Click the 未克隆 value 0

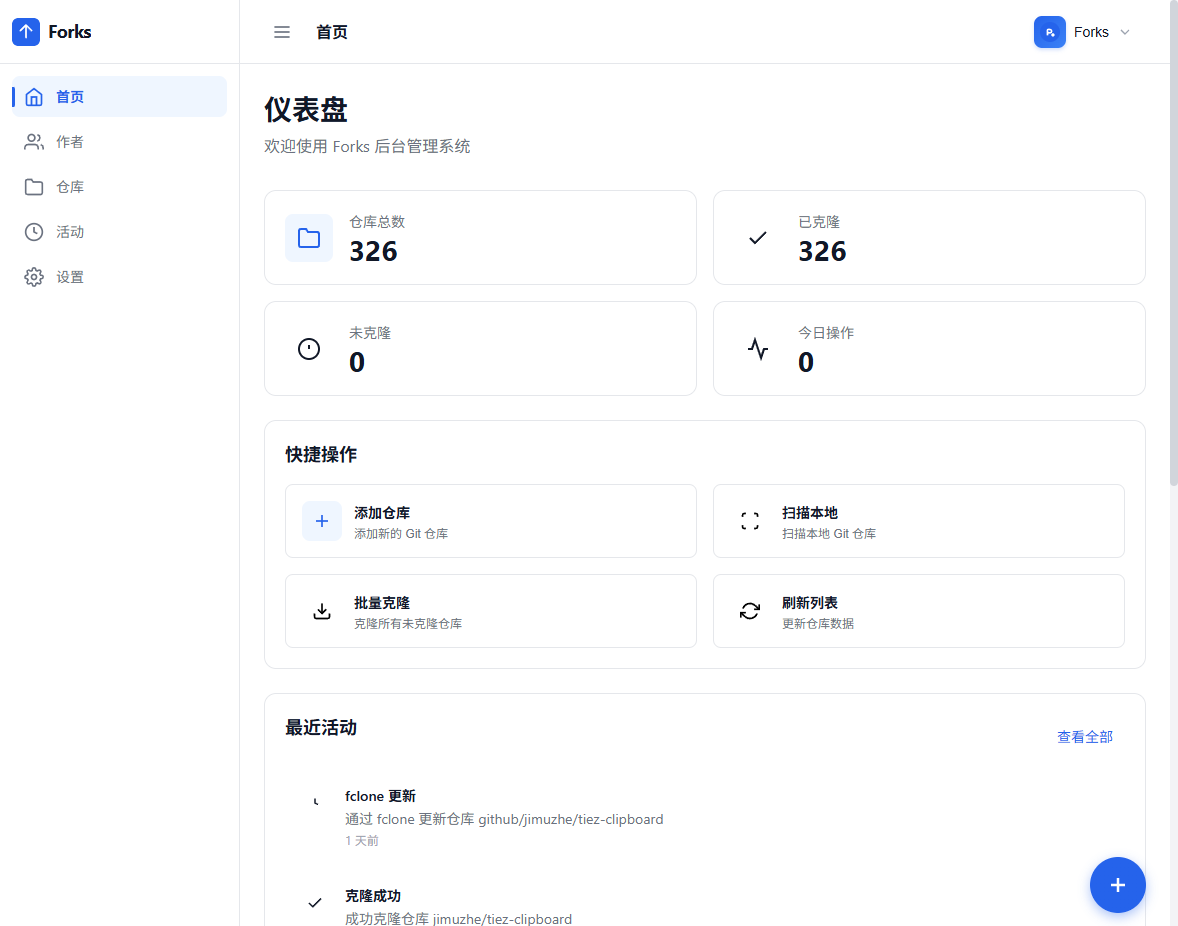click(357, 363)
